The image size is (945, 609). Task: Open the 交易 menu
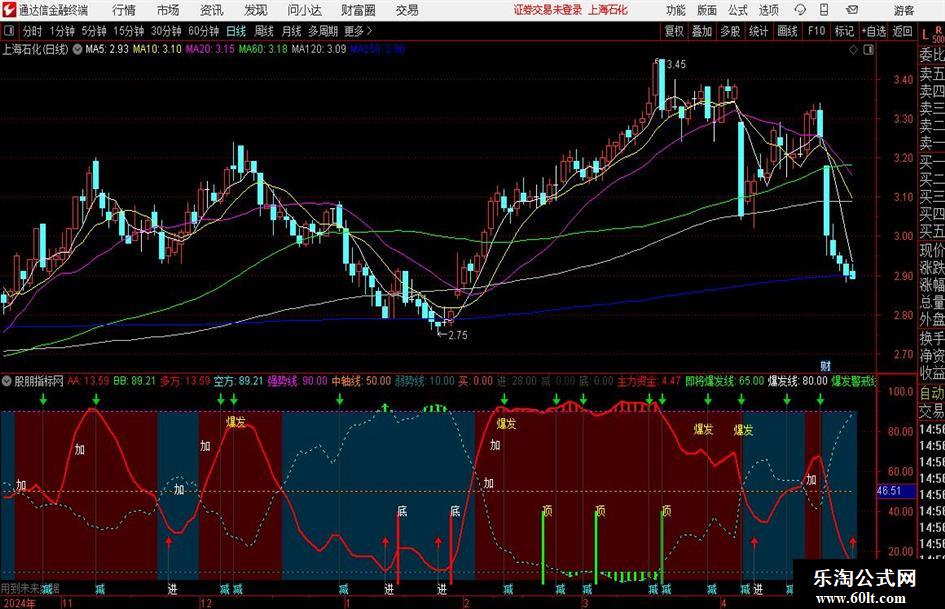pyautogui.click(x=407, y=10)
